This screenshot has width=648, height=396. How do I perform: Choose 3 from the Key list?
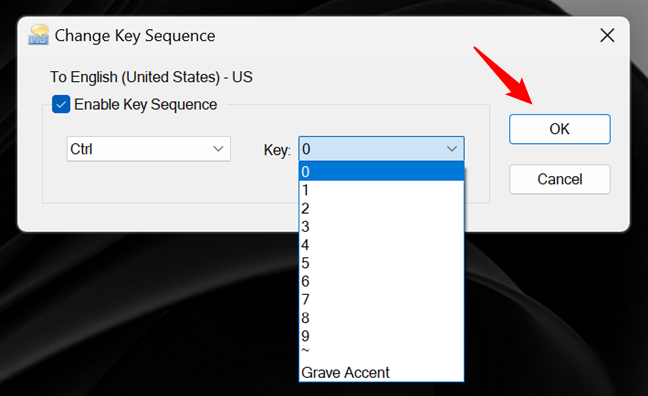coord(381,227)
